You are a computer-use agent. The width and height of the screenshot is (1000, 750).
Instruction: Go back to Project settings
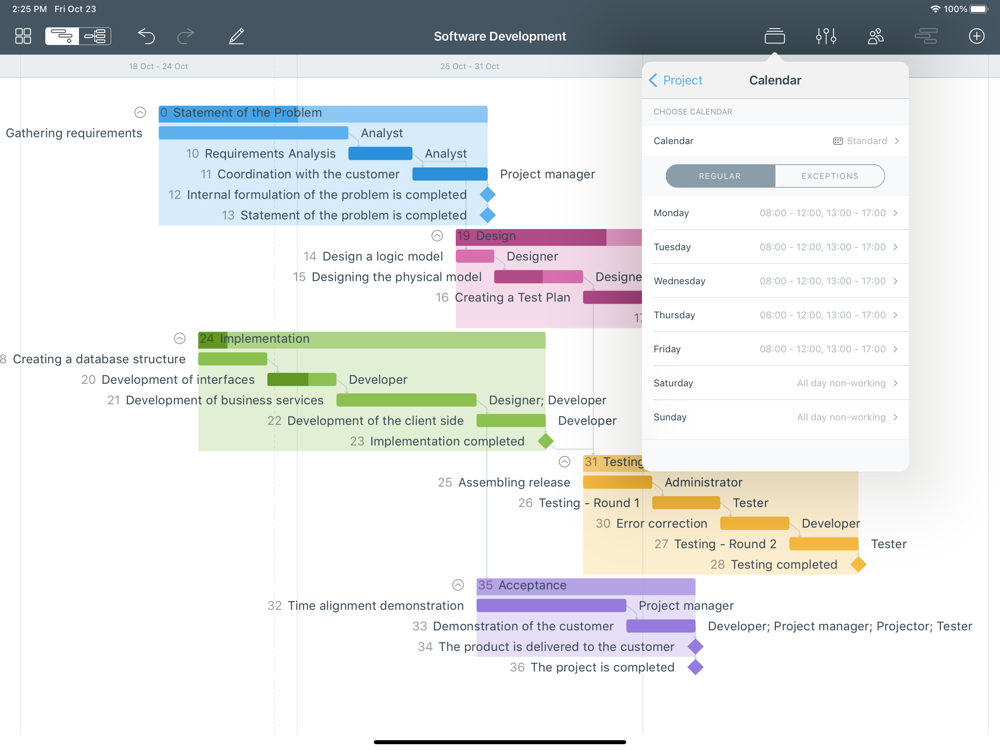point(676,80)
